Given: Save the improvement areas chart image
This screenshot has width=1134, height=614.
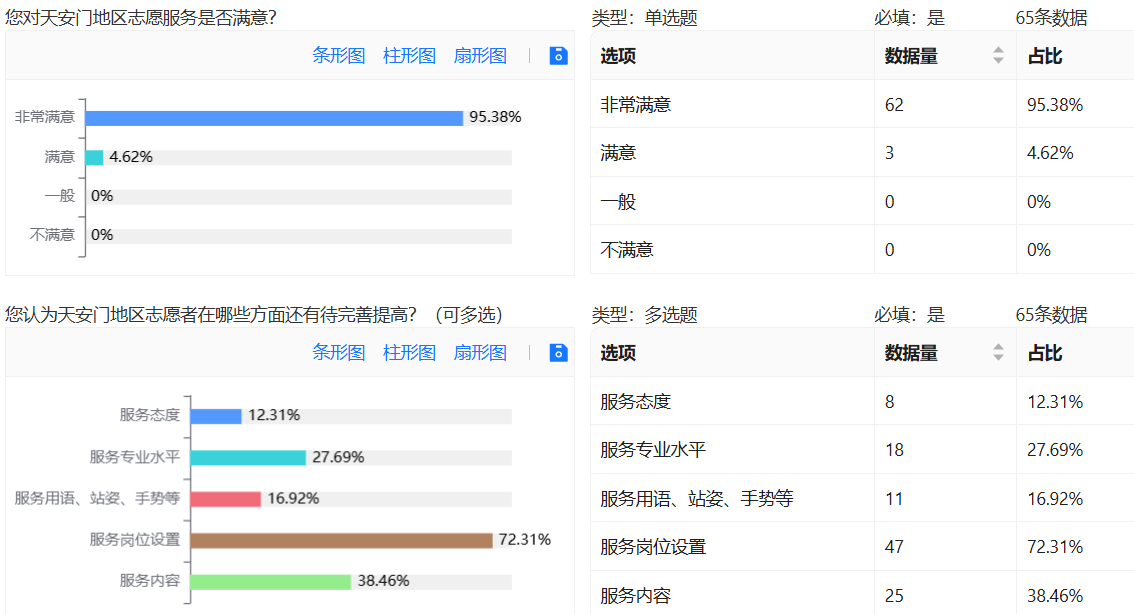Looking at the screenshot, I should [x=559, y=353].
